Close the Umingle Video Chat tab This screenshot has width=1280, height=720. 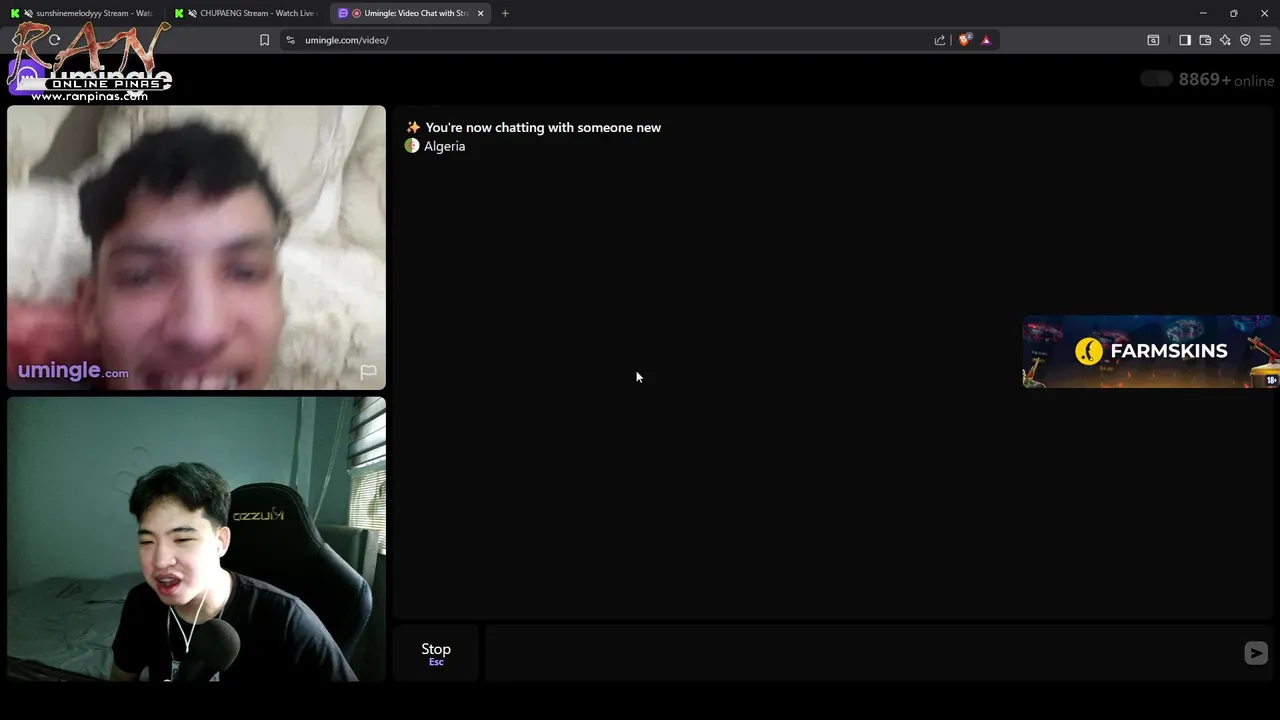[480, 13]
